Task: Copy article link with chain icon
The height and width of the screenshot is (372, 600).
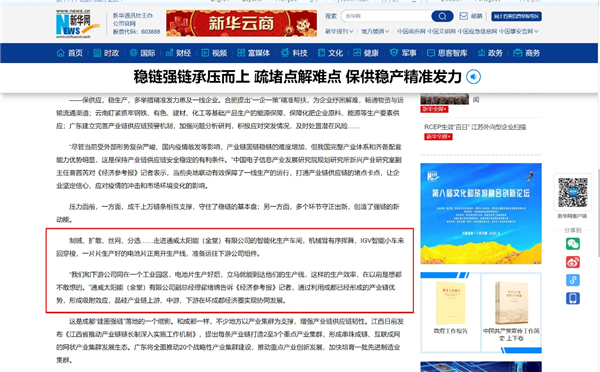Action: (x=573, y=280)
